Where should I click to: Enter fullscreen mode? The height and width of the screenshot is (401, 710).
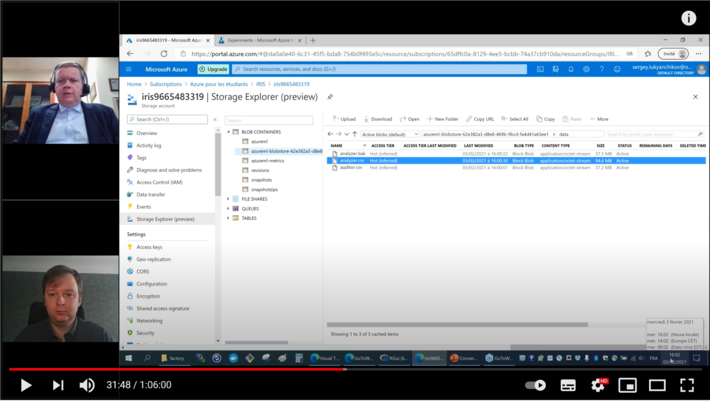pyautogui.click(x=687, y=385)
